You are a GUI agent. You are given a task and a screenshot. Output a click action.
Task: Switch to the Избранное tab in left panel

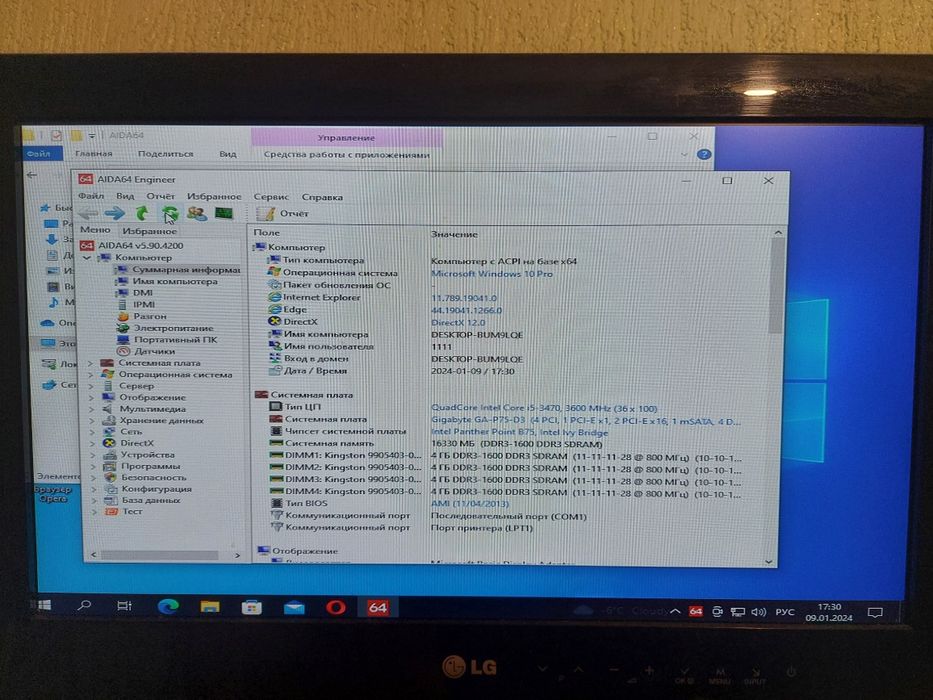point(149,231)
